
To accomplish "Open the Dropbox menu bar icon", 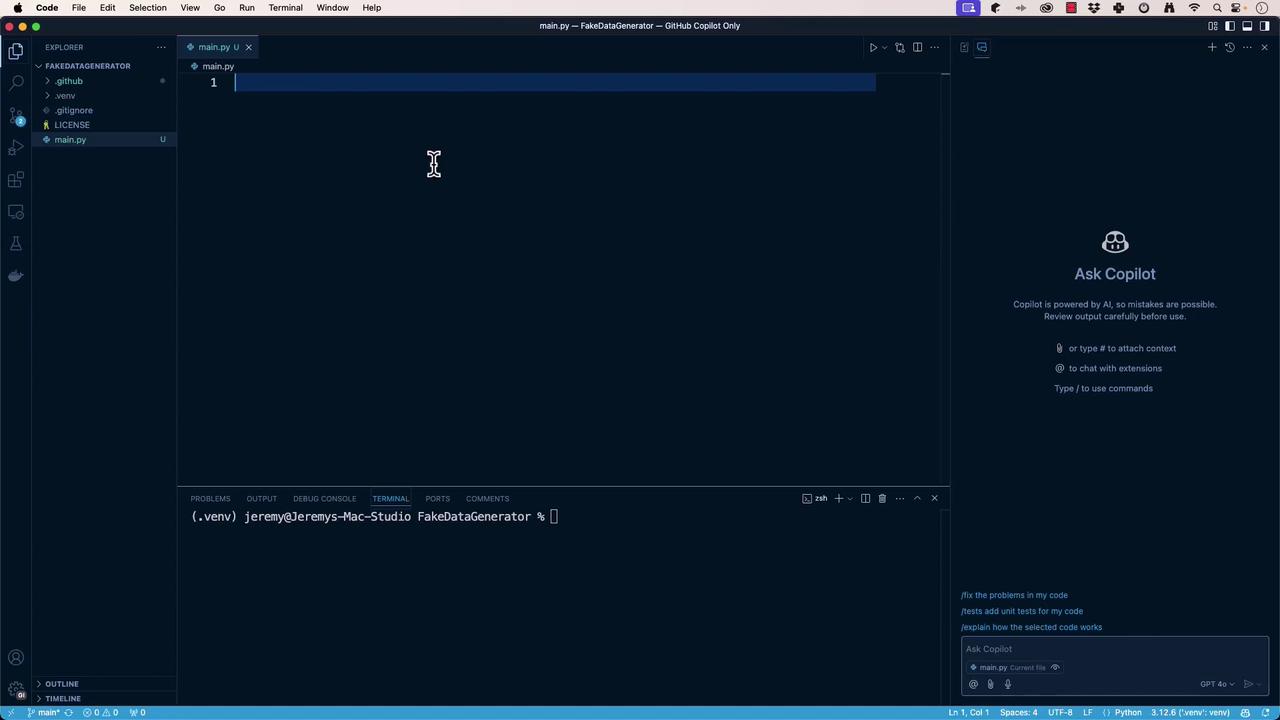I will coord(1094,8).
